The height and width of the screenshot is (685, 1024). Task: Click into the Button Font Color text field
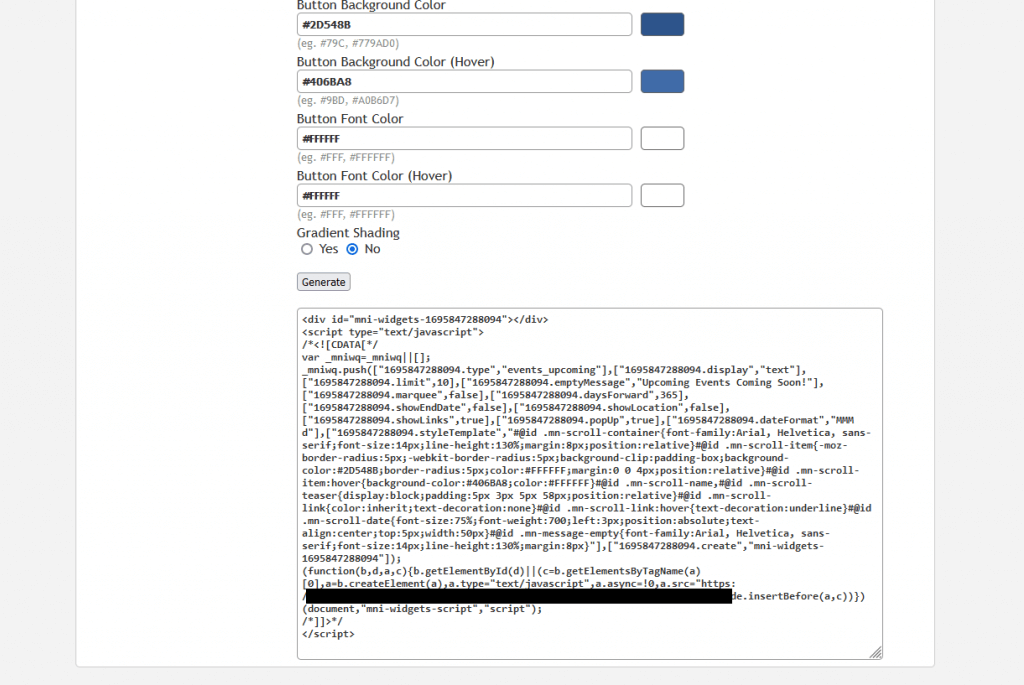pyautogui.click(x=464, y=138)
